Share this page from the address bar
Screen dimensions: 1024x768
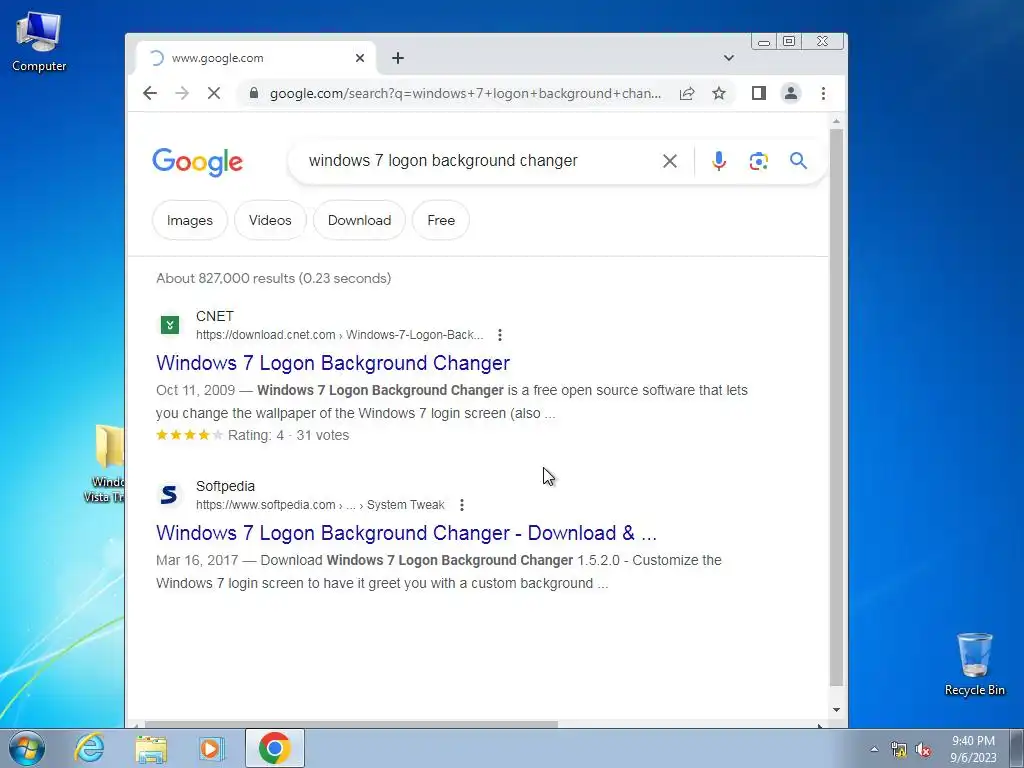coord(687,93)
